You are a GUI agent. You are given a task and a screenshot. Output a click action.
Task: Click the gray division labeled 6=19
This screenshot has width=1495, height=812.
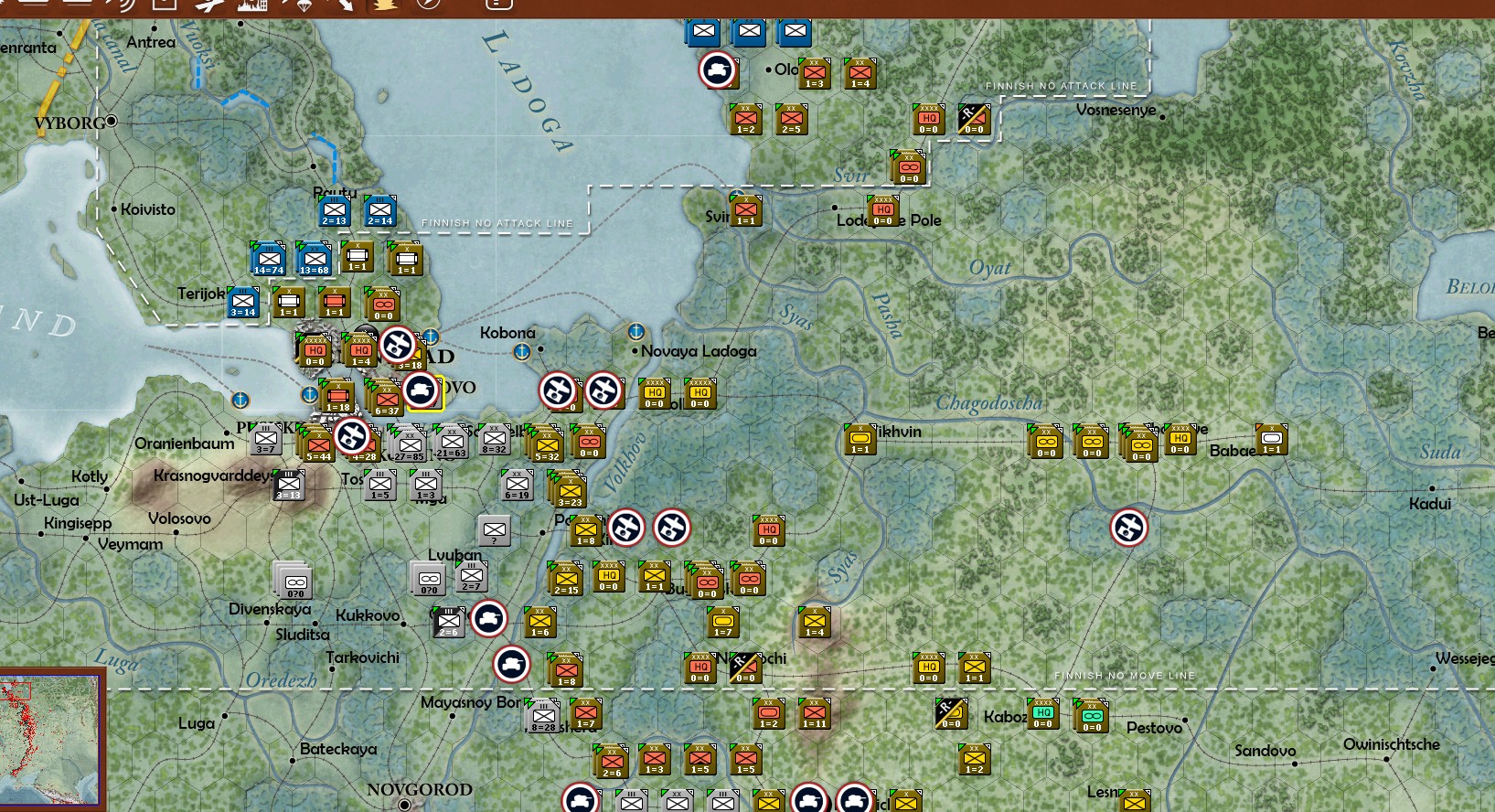[x=518, y=486]
